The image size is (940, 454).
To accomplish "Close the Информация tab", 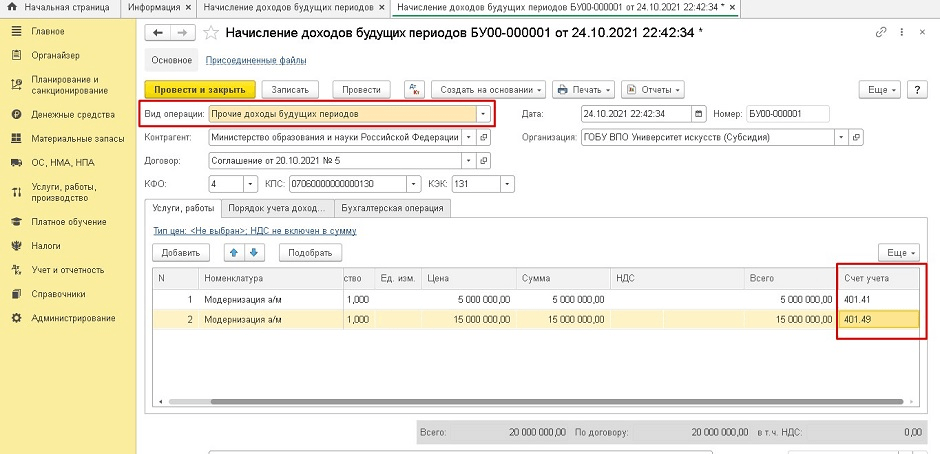I will tap(188, 7).
